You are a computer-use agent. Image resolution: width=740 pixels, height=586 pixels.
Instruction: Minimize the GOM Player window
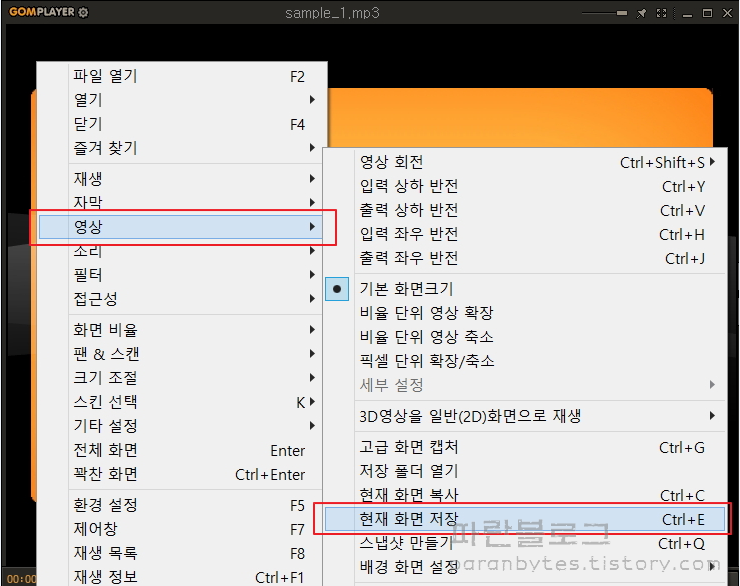(x=687, y=14)
